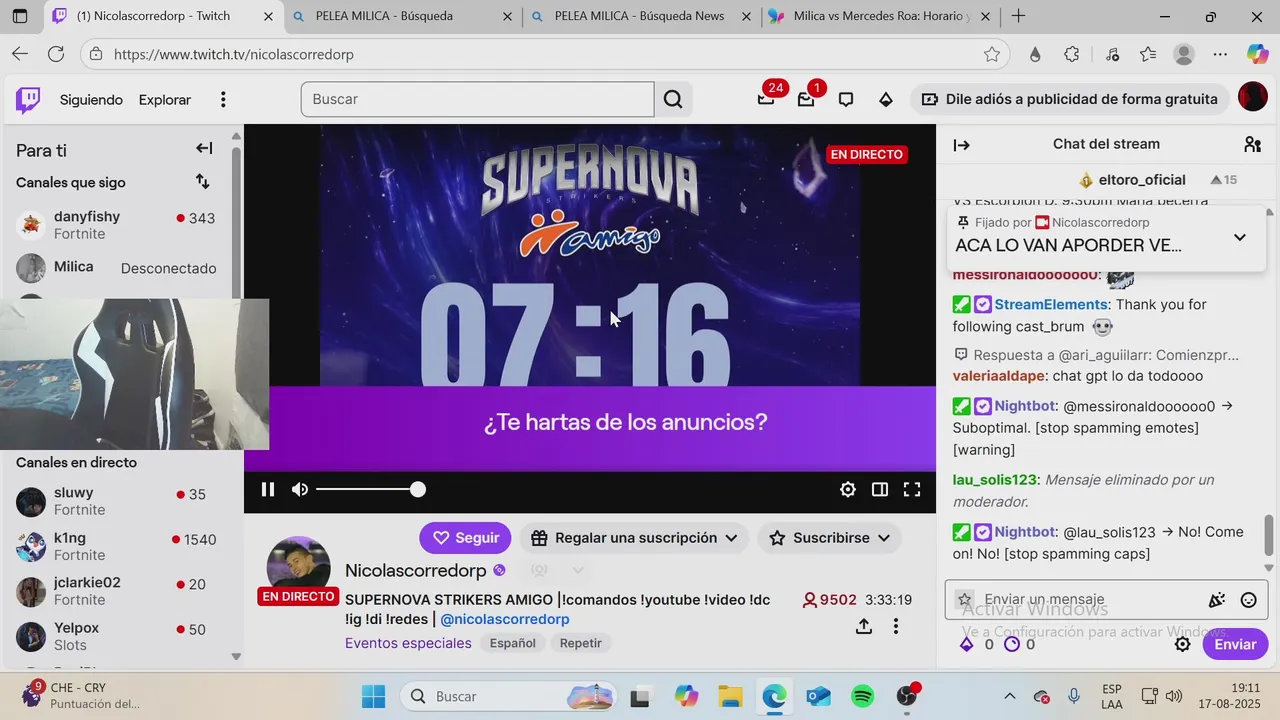Viewport: 1280px width, 720px height.
Task: Click the eltoro_oficial top gifter name
Action: (x=1142, y=180)
